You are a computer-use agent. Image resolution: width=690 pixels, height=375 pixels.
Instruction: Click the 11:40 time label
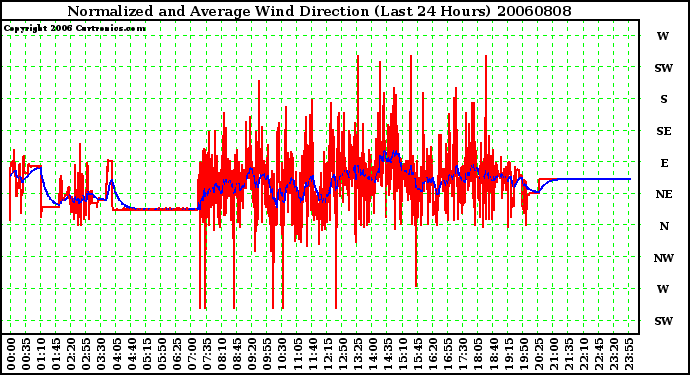[312, 354]
